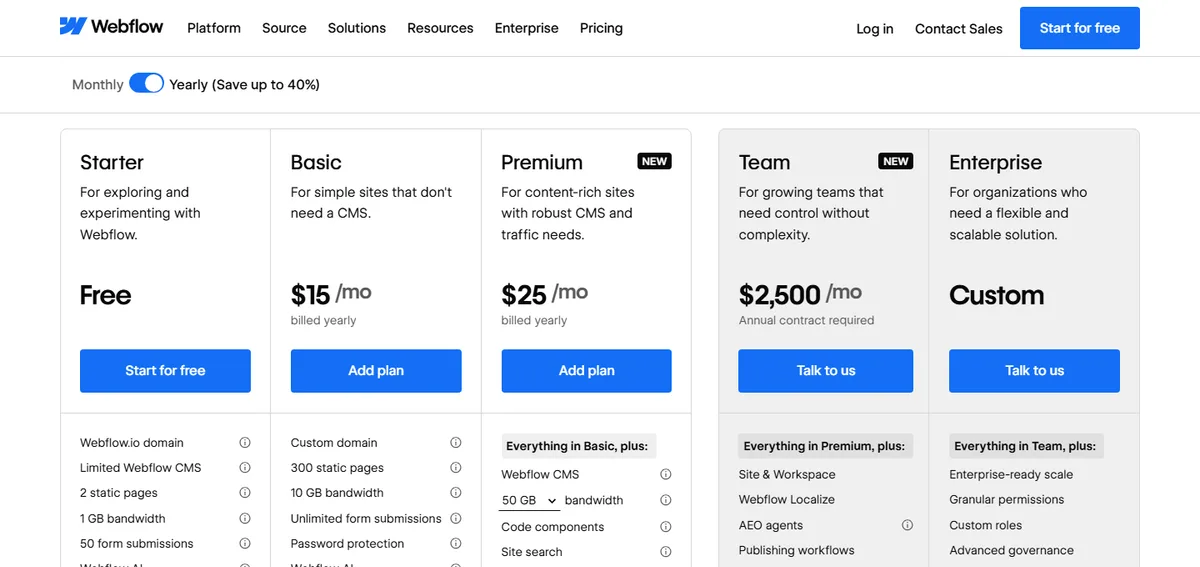Click Talk to us for Team plan

(x=826, y=370)
